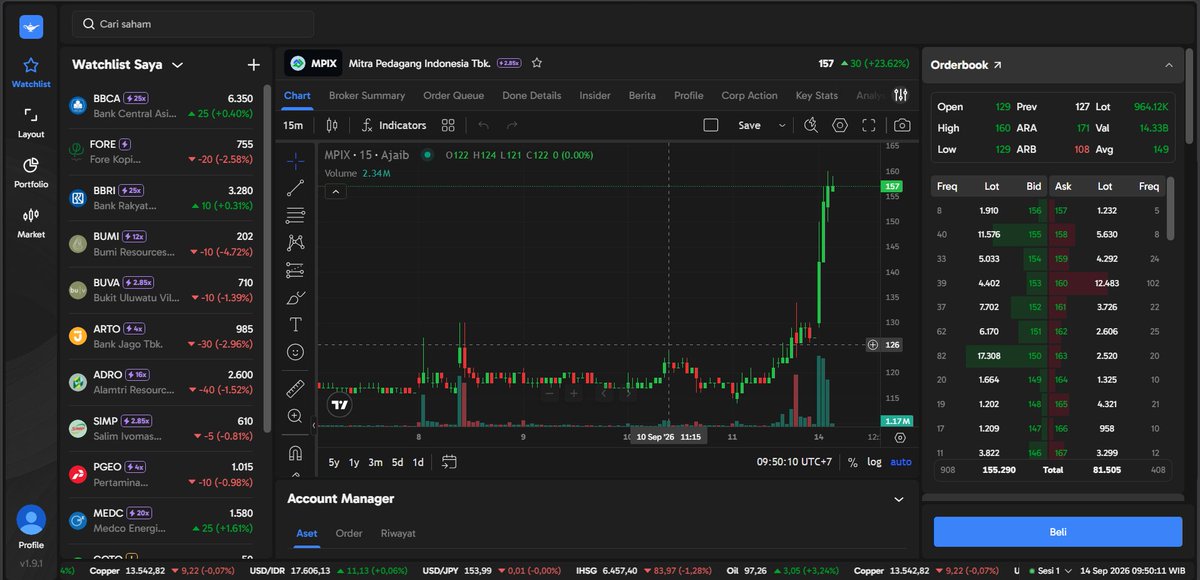The image size is (1200, 580).
Task: Toggle the magnet snap mode
Action: coord(295,453)
